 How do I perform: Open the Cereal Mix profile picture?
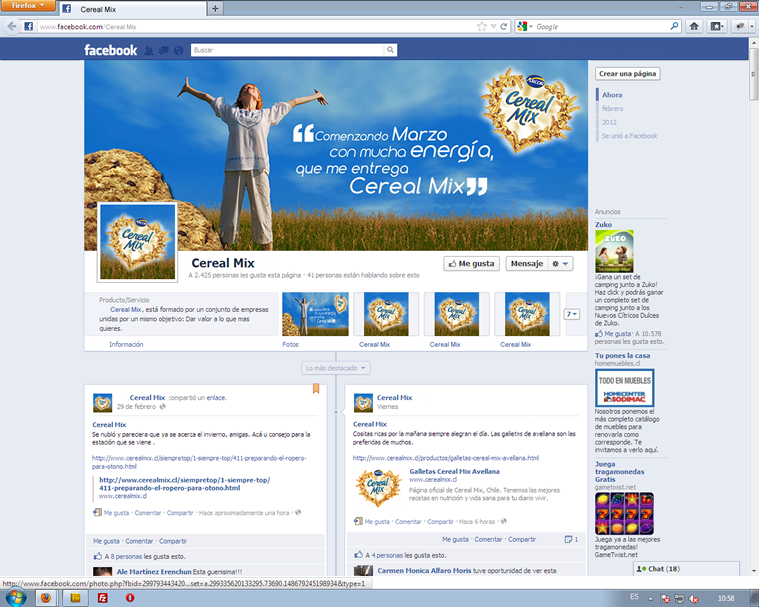click(x=137, y=242)
